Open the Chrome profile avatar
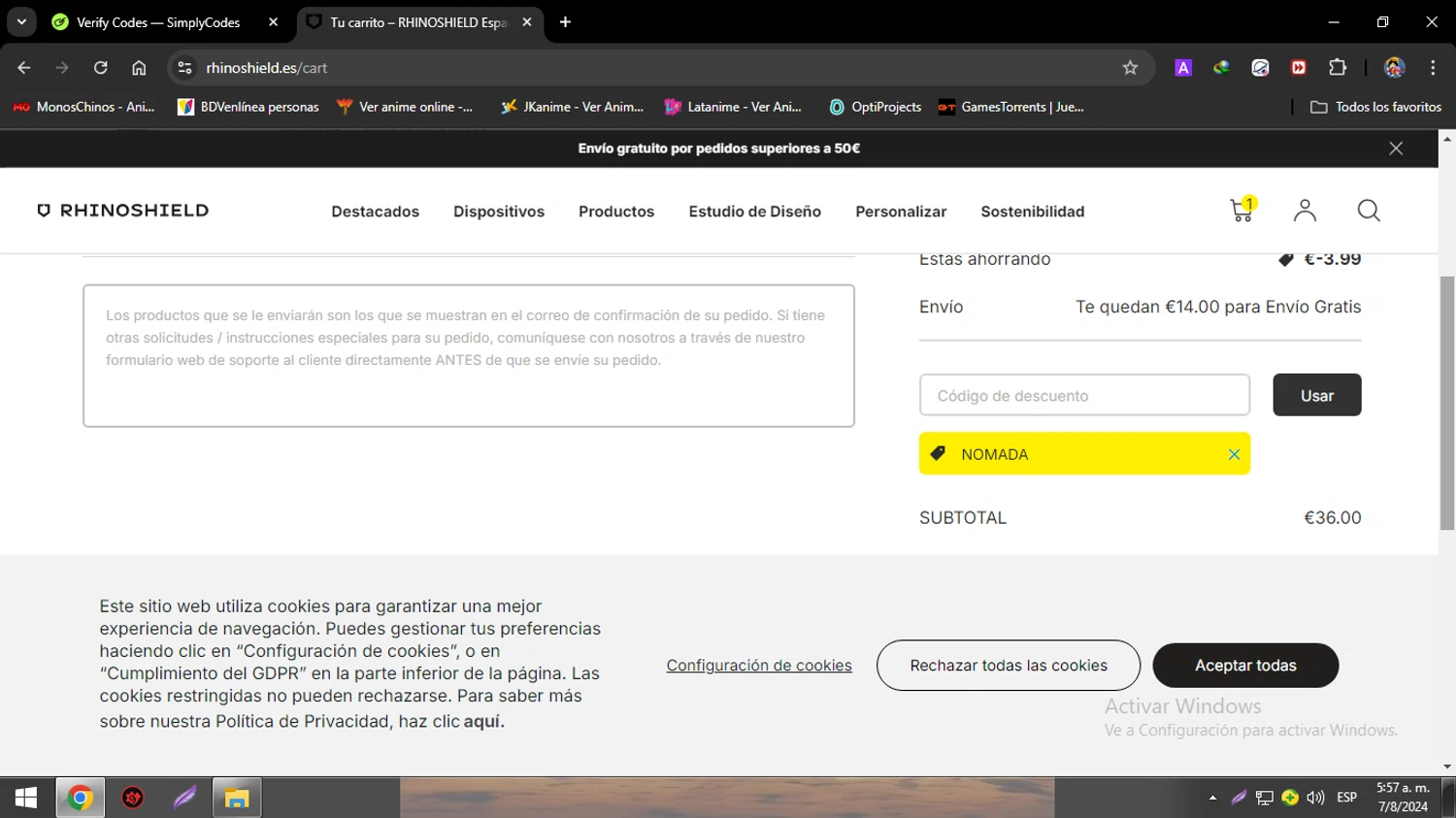1456x818 pixels. [x=1395, y=68]
